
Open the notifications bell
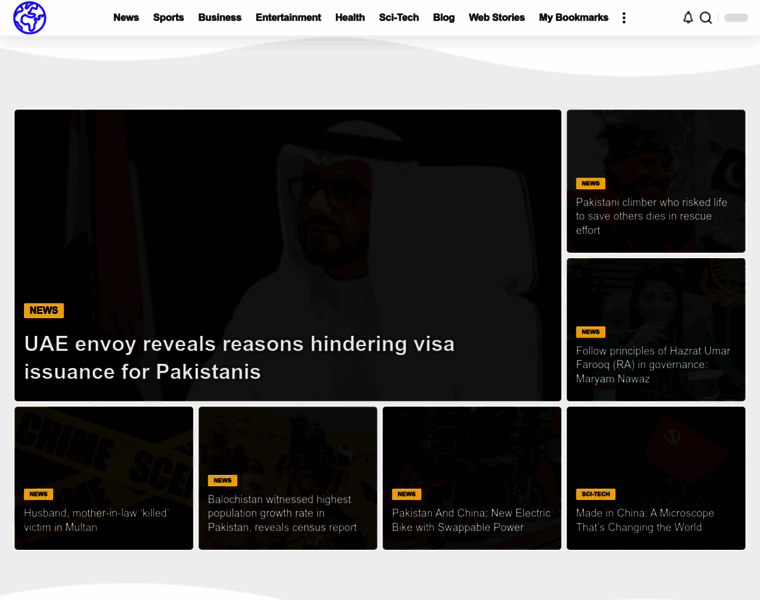(688, 18)
